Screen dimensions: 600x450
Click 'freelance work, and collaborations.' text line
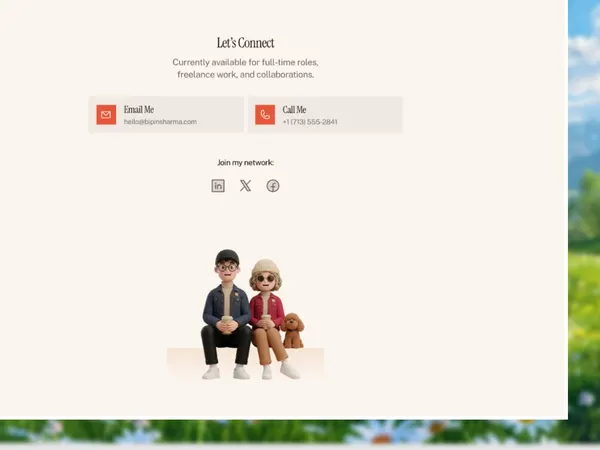click(x=245, y=75)
